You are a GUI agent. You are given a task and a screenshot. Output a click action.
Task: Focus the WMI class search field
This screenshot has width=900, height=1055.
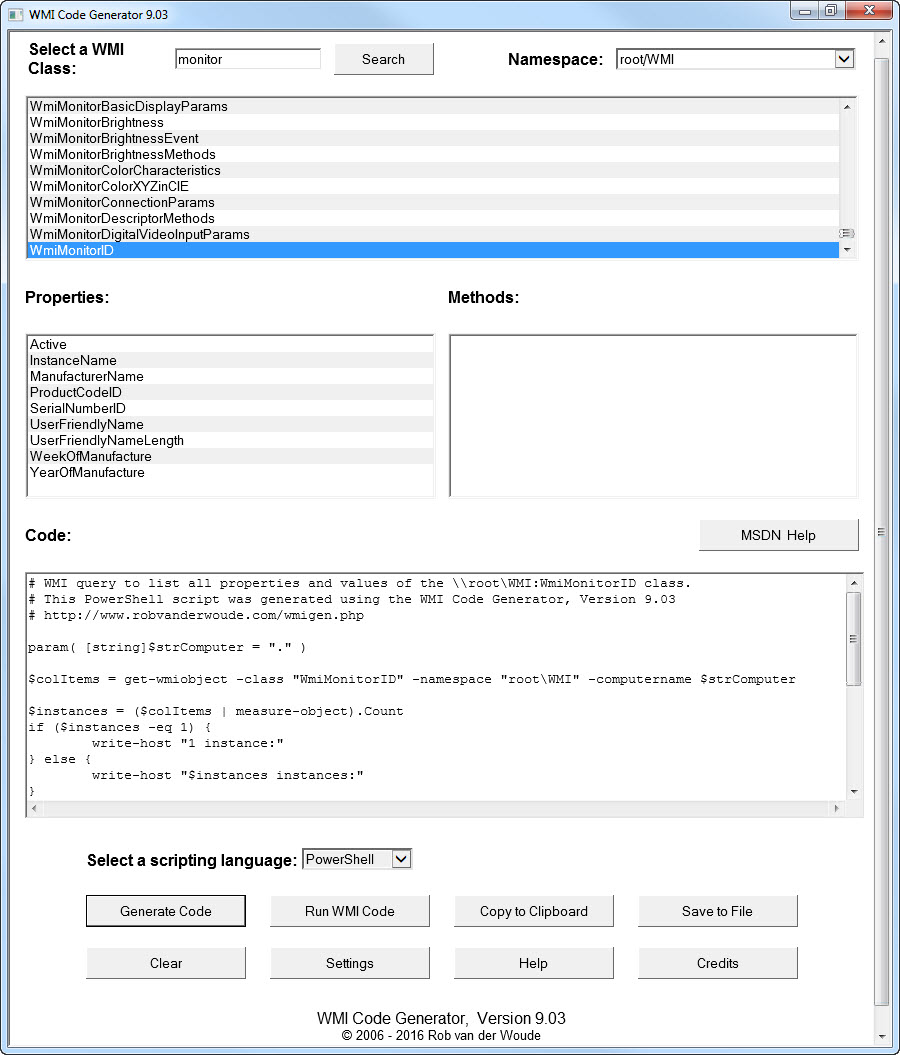(248, 59)
